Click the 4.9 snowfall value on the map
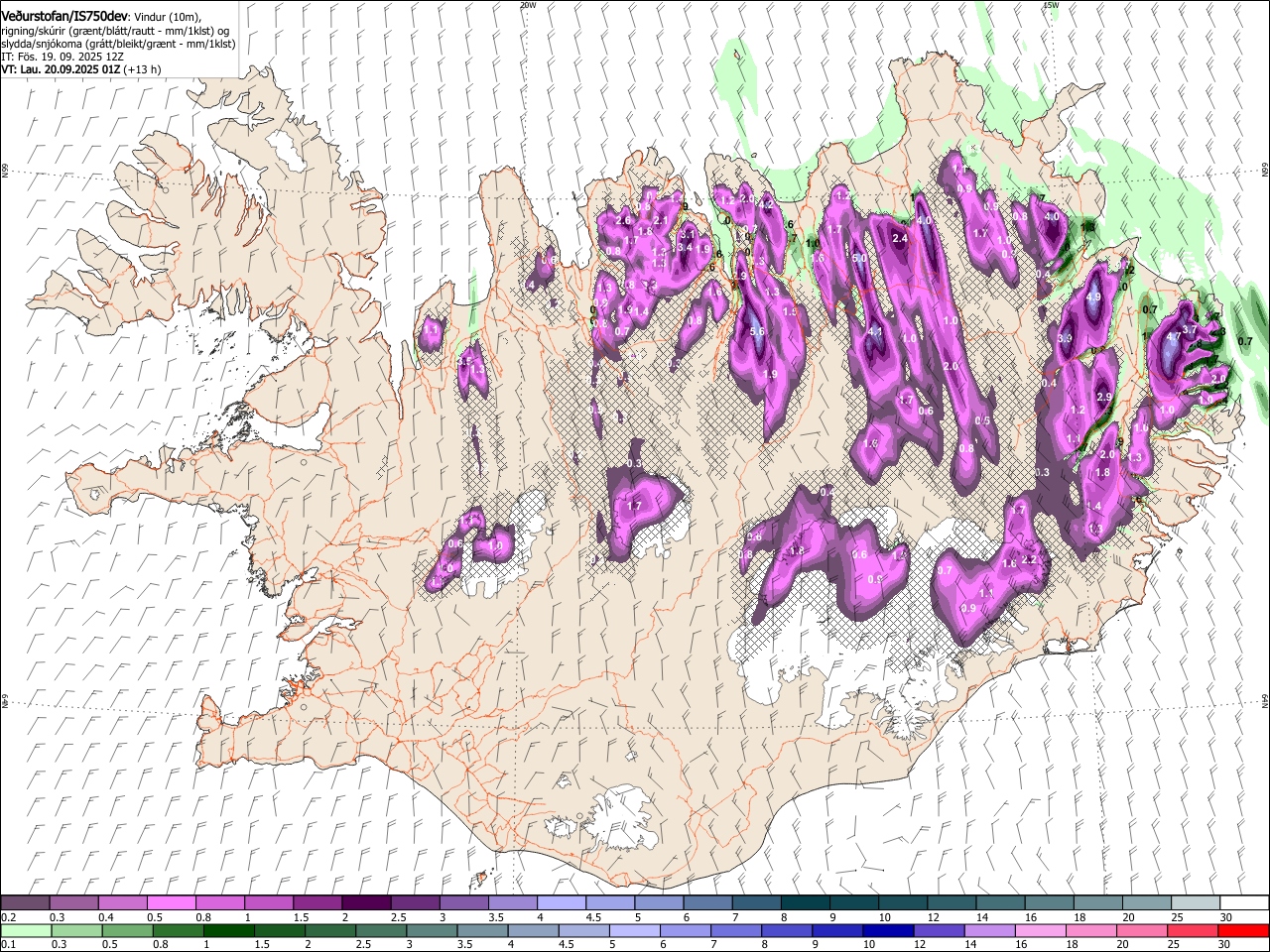The width and height of the screenshot is (1270, 952). [x=1093, y=297]
